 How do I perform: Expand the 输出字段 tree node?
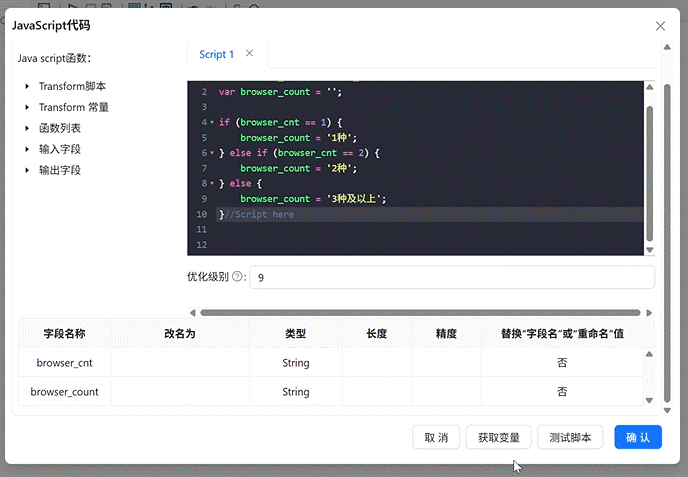tap(27, 170)
